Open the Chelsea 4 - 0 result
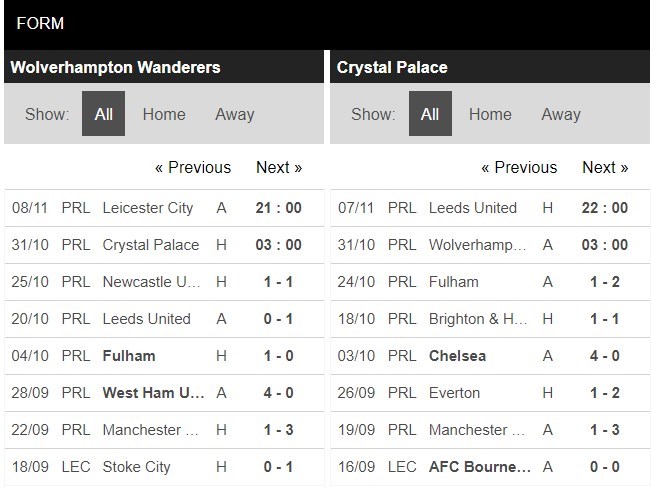This screenshot has height=488, width=651. (490, 356)
